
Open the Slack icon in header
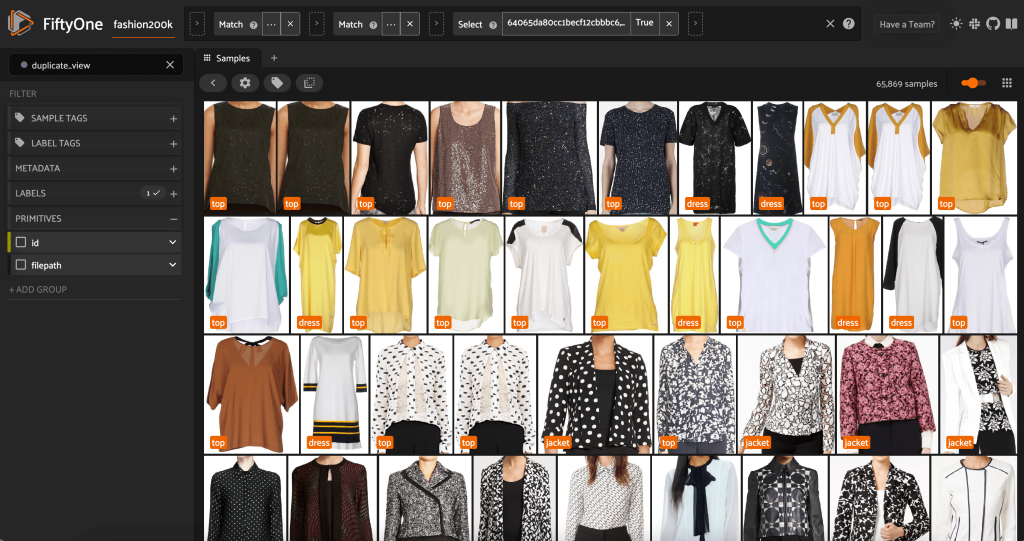(x=975, y=23)
